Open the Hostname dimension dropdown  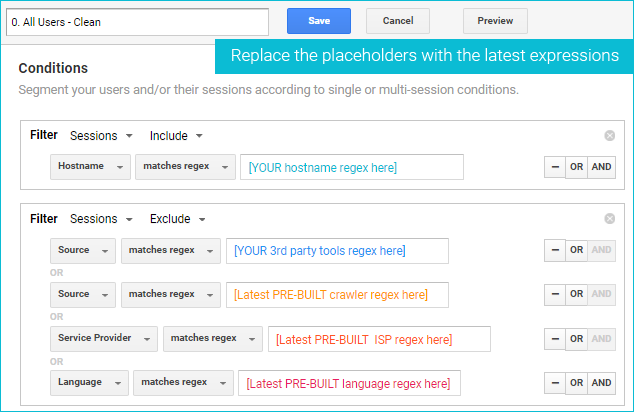click(90, 166)
